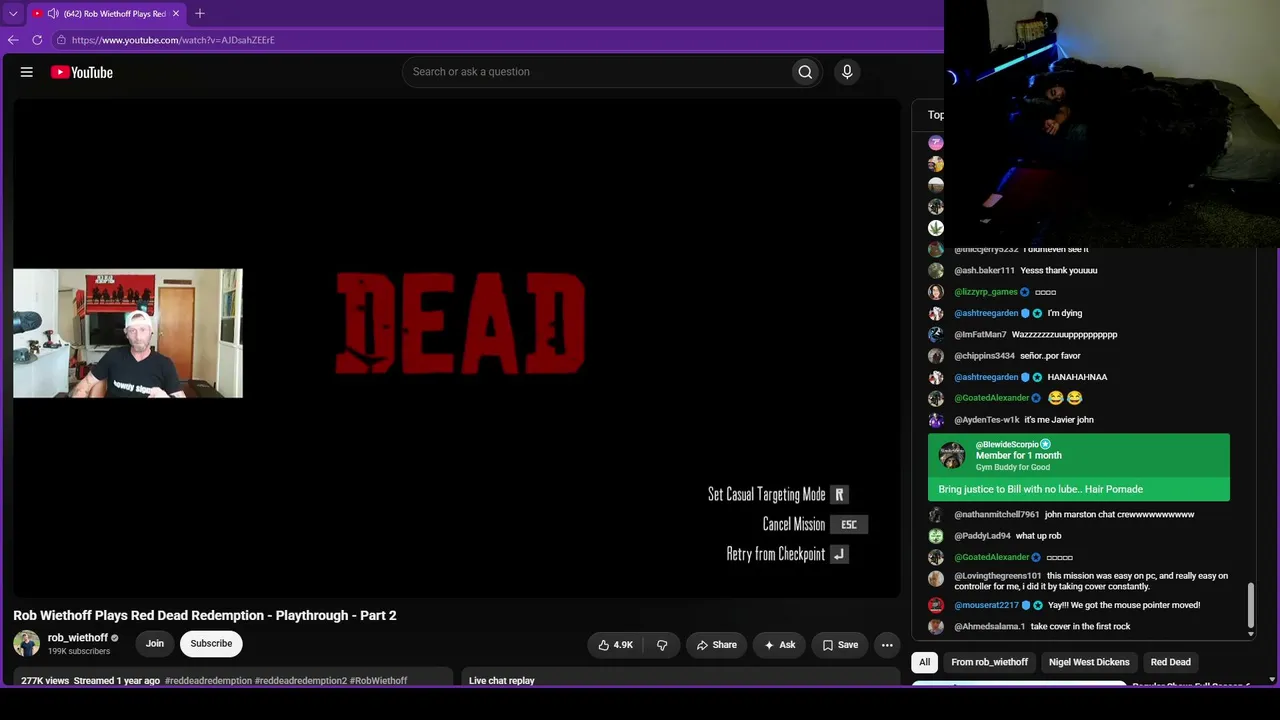Viewport: 1280px width, 720px height.
Task: Share the video
Action: click(x=717, y=645)
